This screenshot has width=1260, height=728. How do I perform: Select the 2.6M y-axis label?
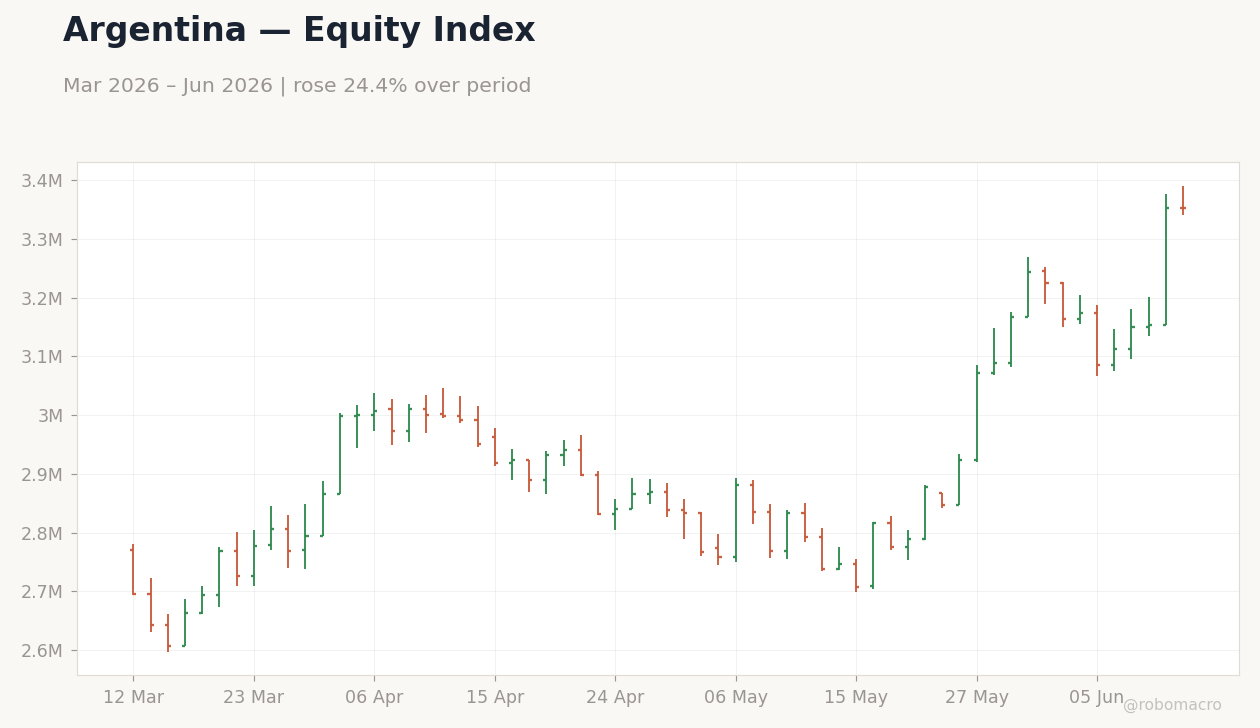point(42,651)
